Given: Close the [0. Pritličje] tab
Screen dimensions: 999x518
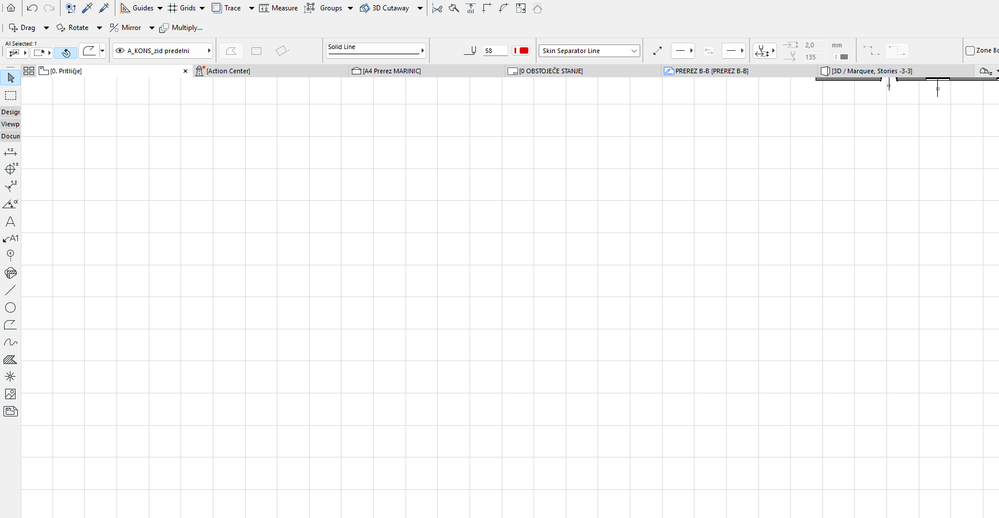Looking at the screenshot, I should (x=185, y=71).
